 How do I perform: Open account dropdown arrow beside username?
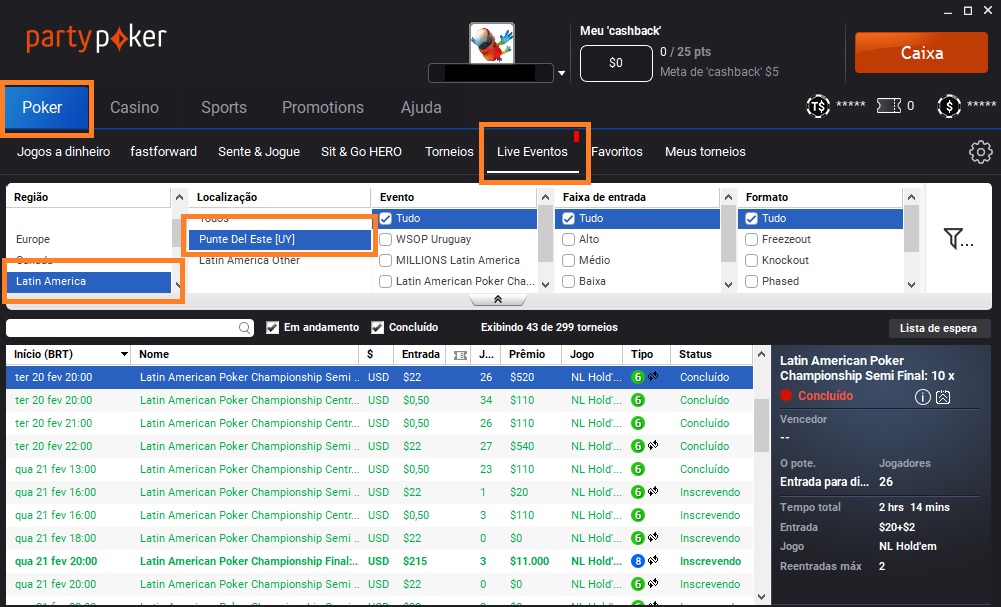pos(561,73)
